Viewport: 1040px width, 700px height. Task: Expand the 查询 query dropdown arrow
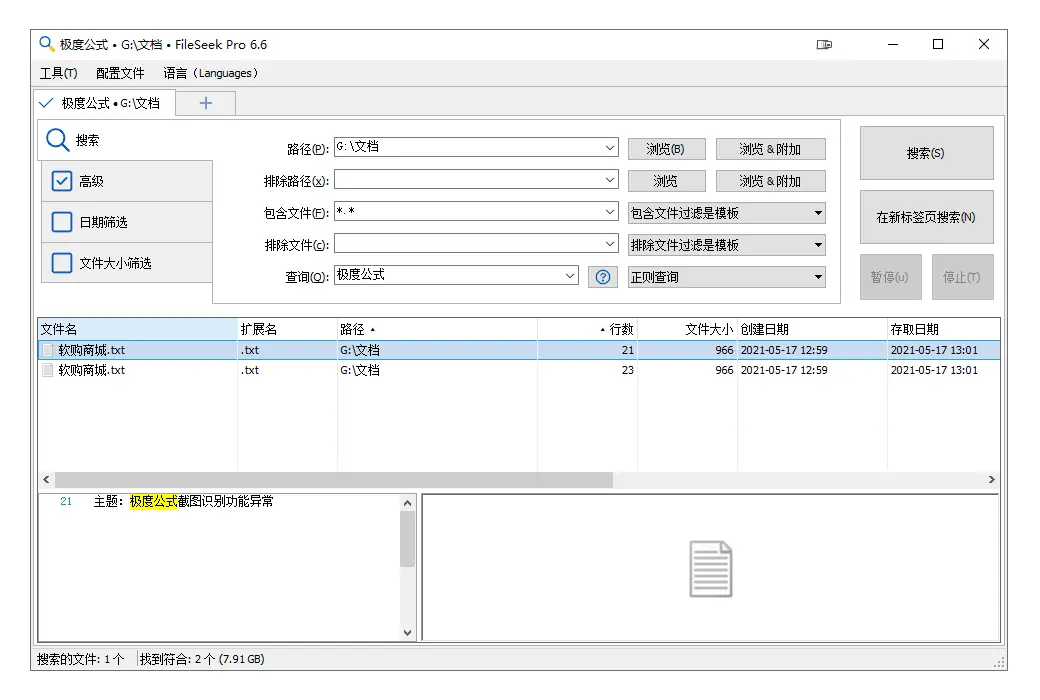pyautogui.click(x=570, y=275)
